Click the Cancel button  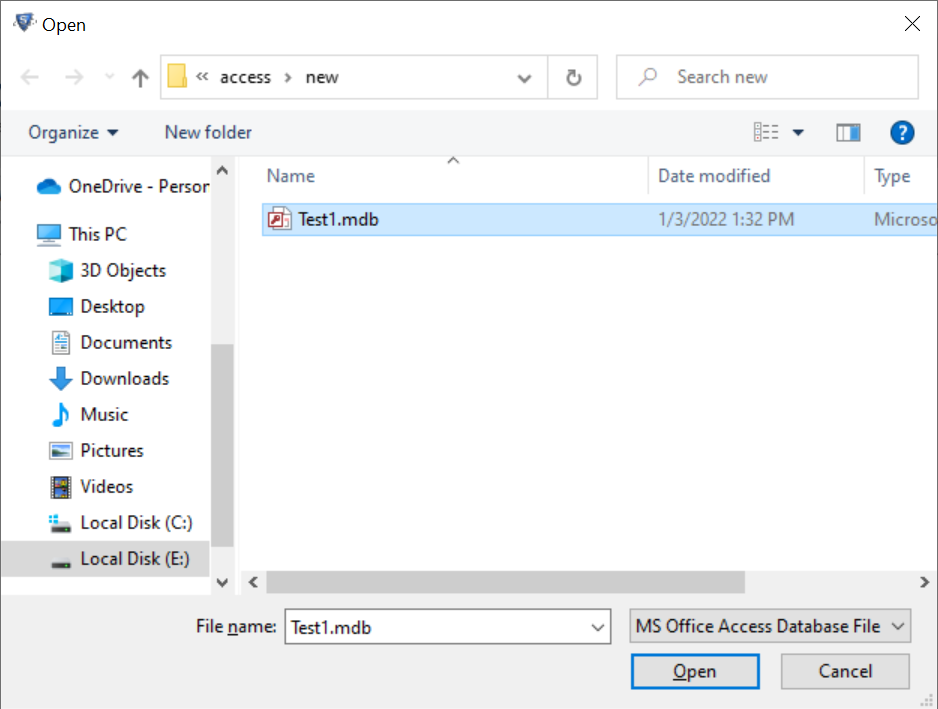[845, 671]
